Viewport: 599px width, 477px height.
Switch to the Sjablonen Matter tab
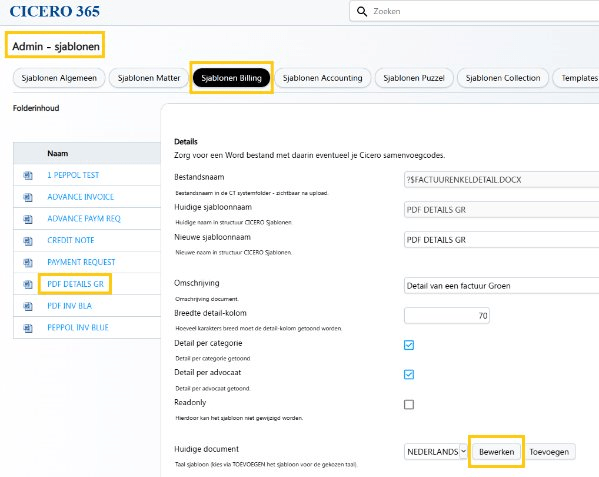(149, 78)
